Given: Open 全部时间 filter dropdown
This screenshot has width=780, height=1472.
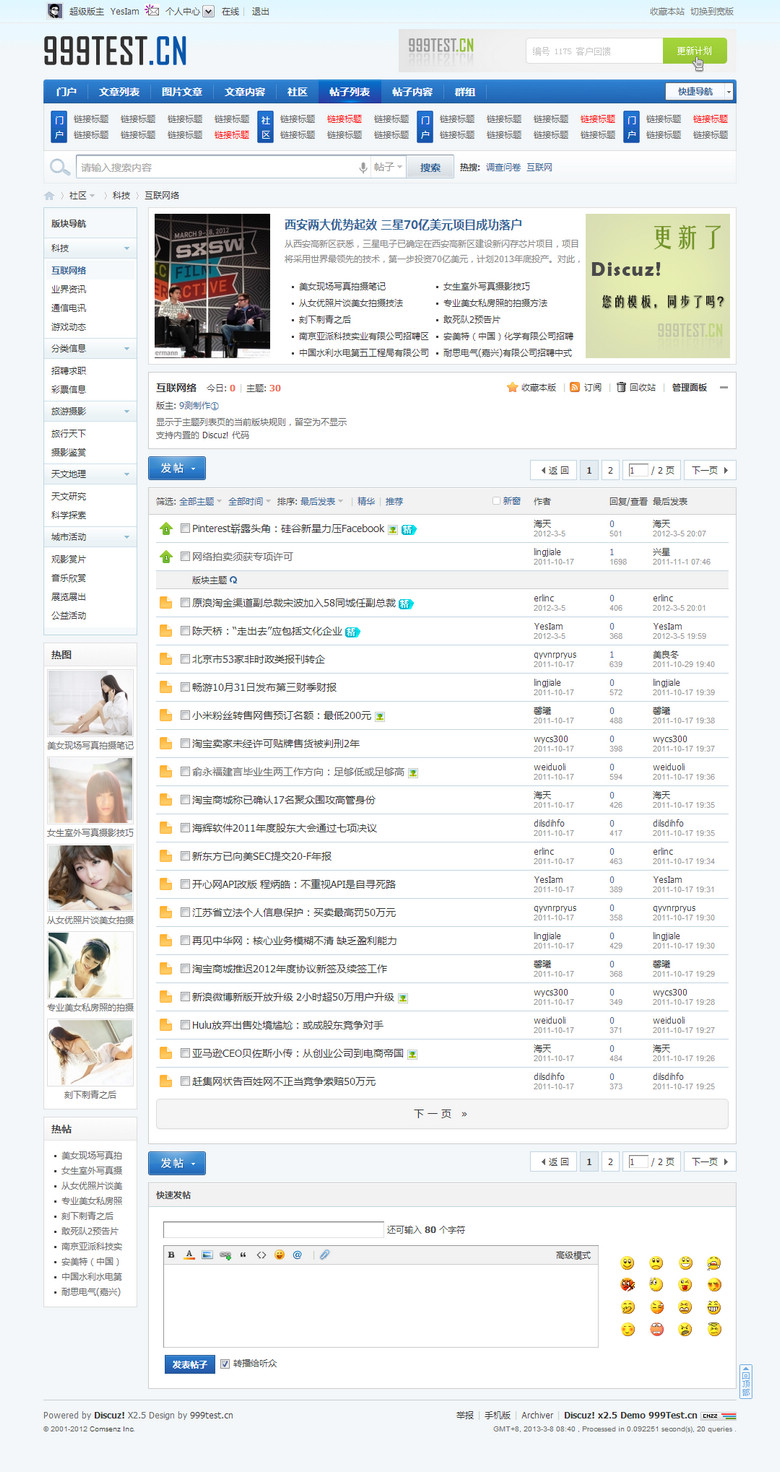Looking at the screenshot, I should [x=249, y=501].
